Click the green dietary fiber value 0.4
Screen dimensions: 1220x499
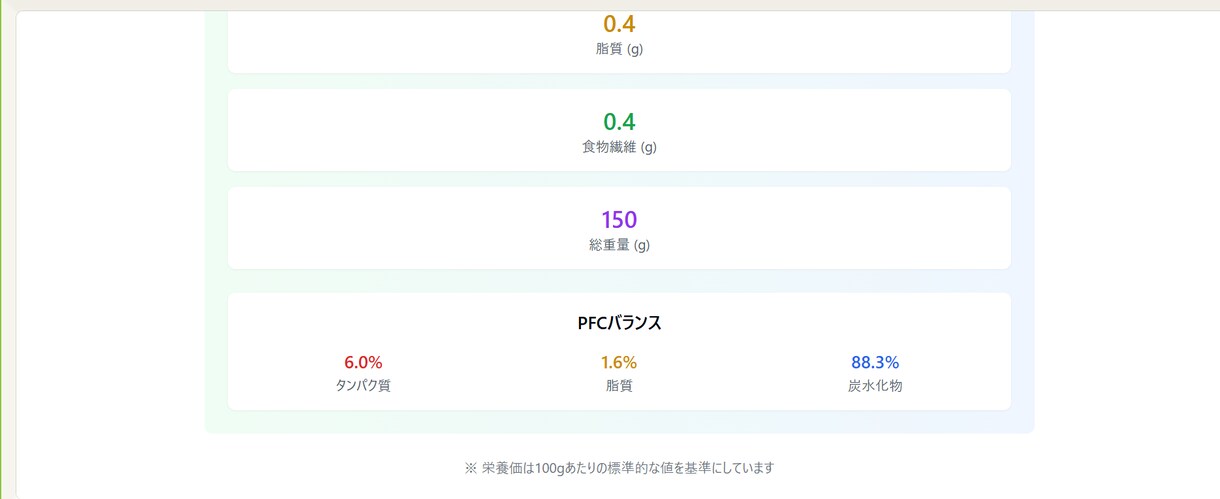pyautogui.click(x=619, y=122)
